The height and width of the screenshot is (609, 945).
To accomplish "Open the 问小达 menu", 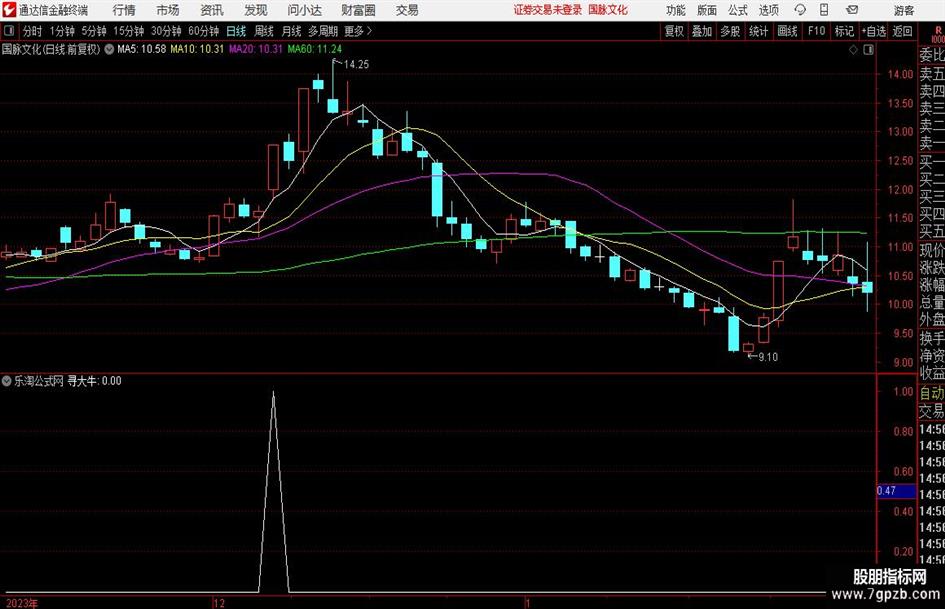I will tap(304, 10).
